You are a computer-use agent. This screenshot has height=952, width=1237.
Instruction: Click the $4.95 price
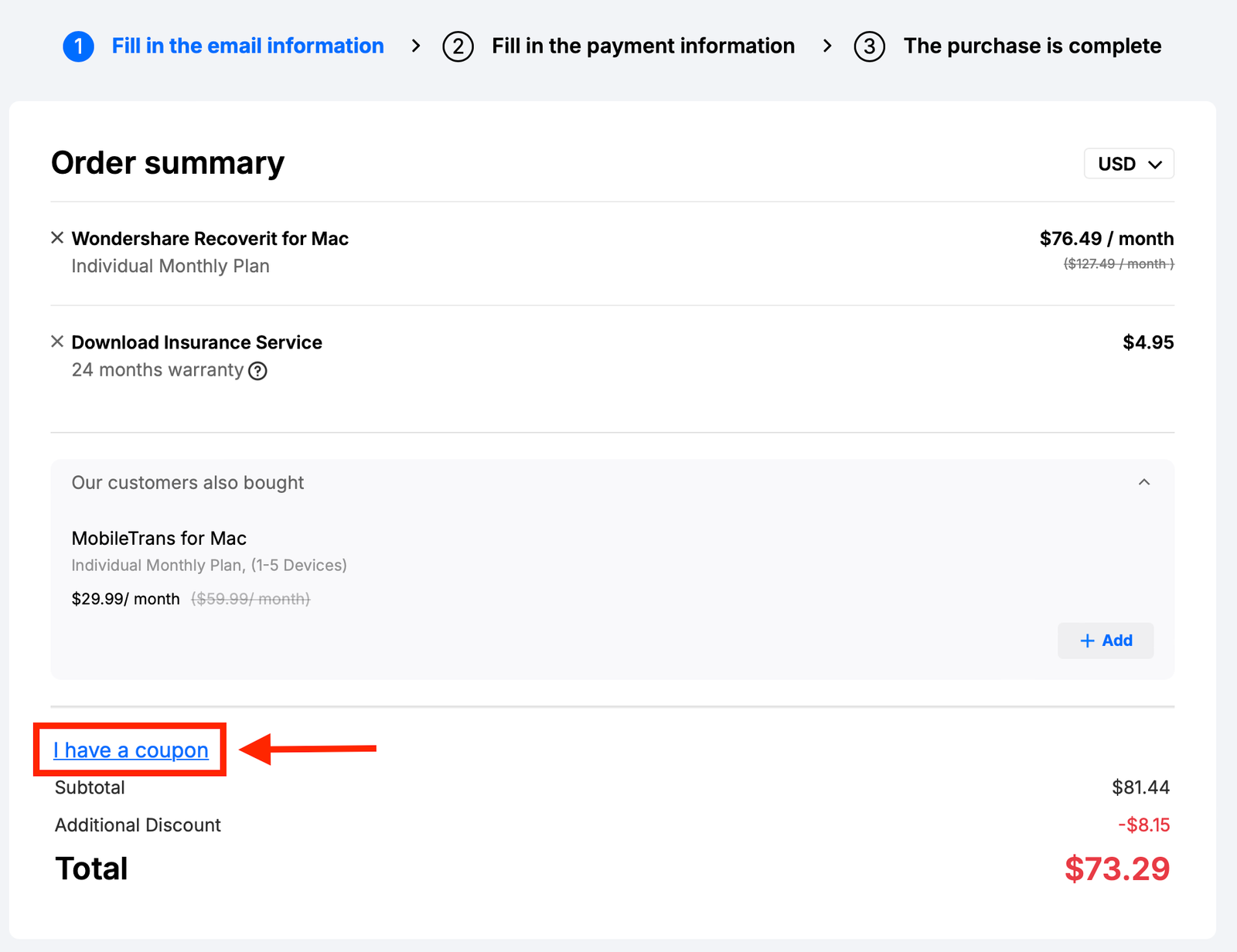pyautogui.click(x=1148, y=342)
